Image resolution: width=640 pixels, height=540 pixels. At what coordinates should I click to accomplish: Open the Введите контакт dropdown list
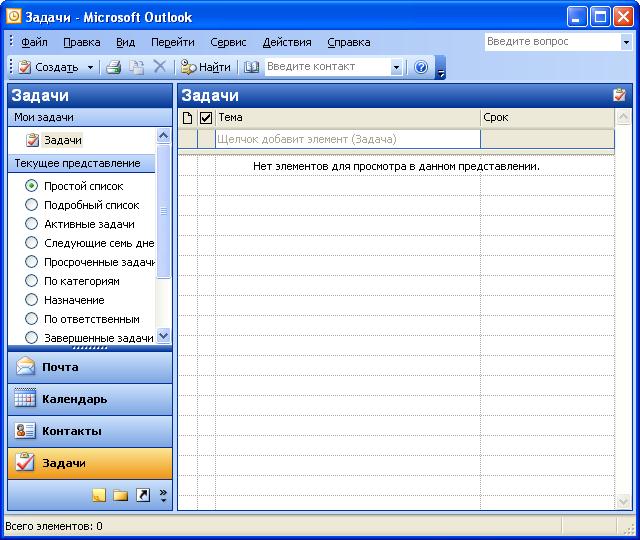[x=396, y=67]
